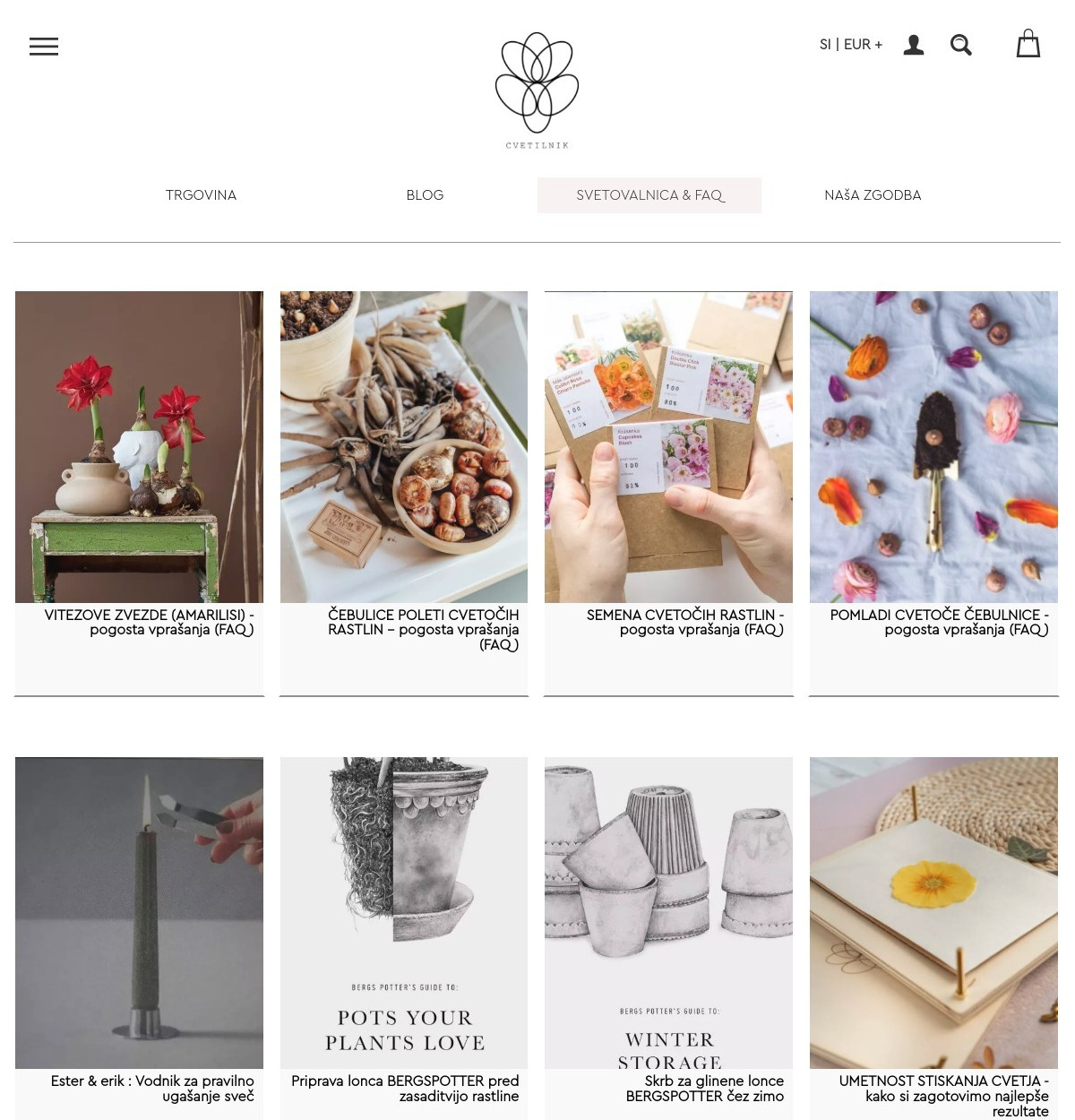Viewport: 1075px width, 1120px height.
Task: Click the Pots Your Plants Love image
Action: (404, 913)
